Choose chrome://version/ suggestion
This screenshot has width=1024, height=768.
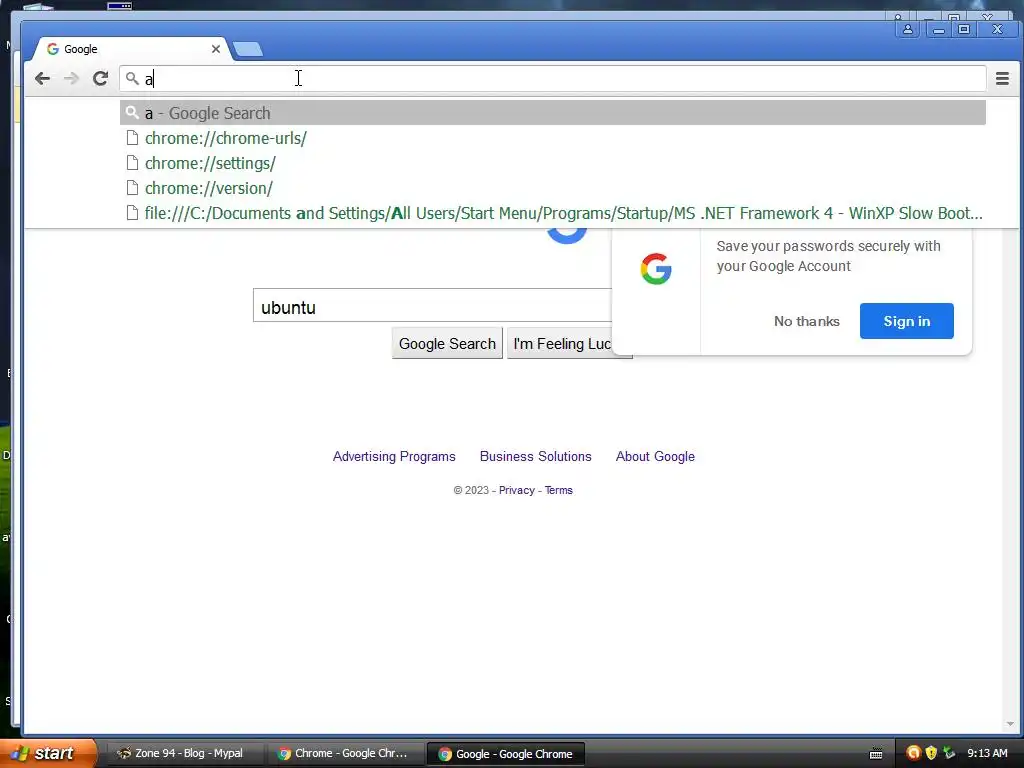click(x=552, y=188)
